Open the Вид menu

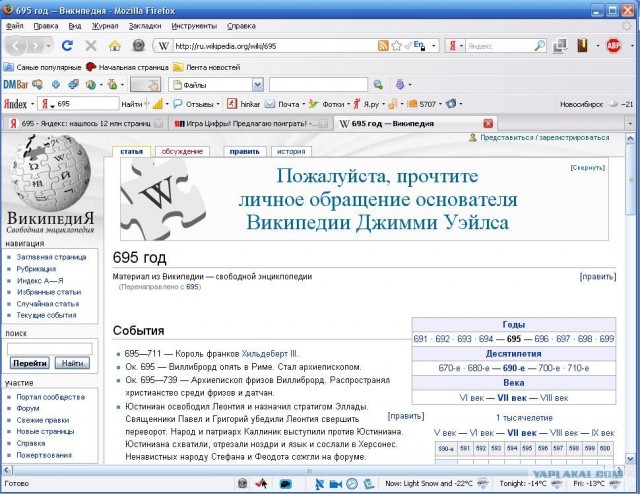75,26
